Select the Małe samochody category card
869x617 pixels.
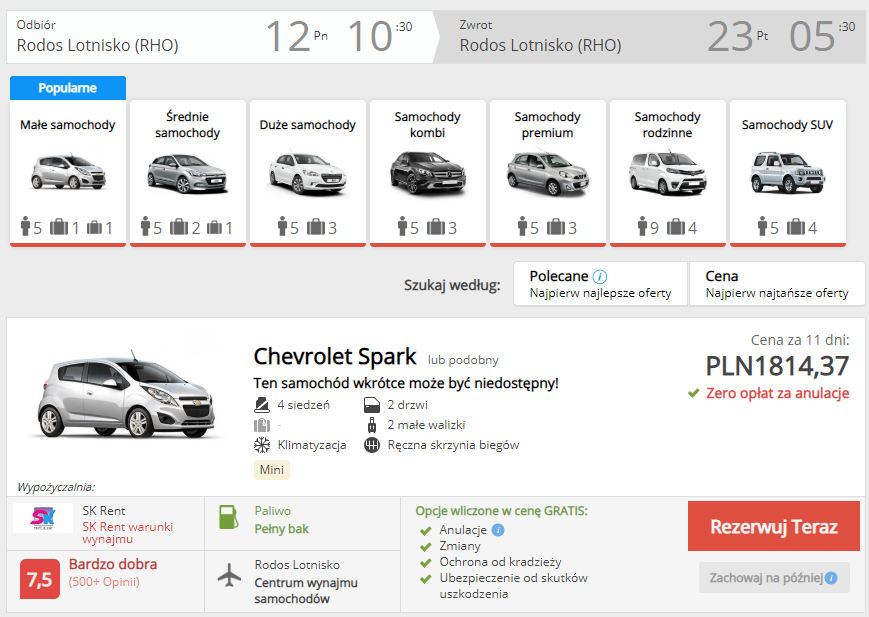[68, 173]
